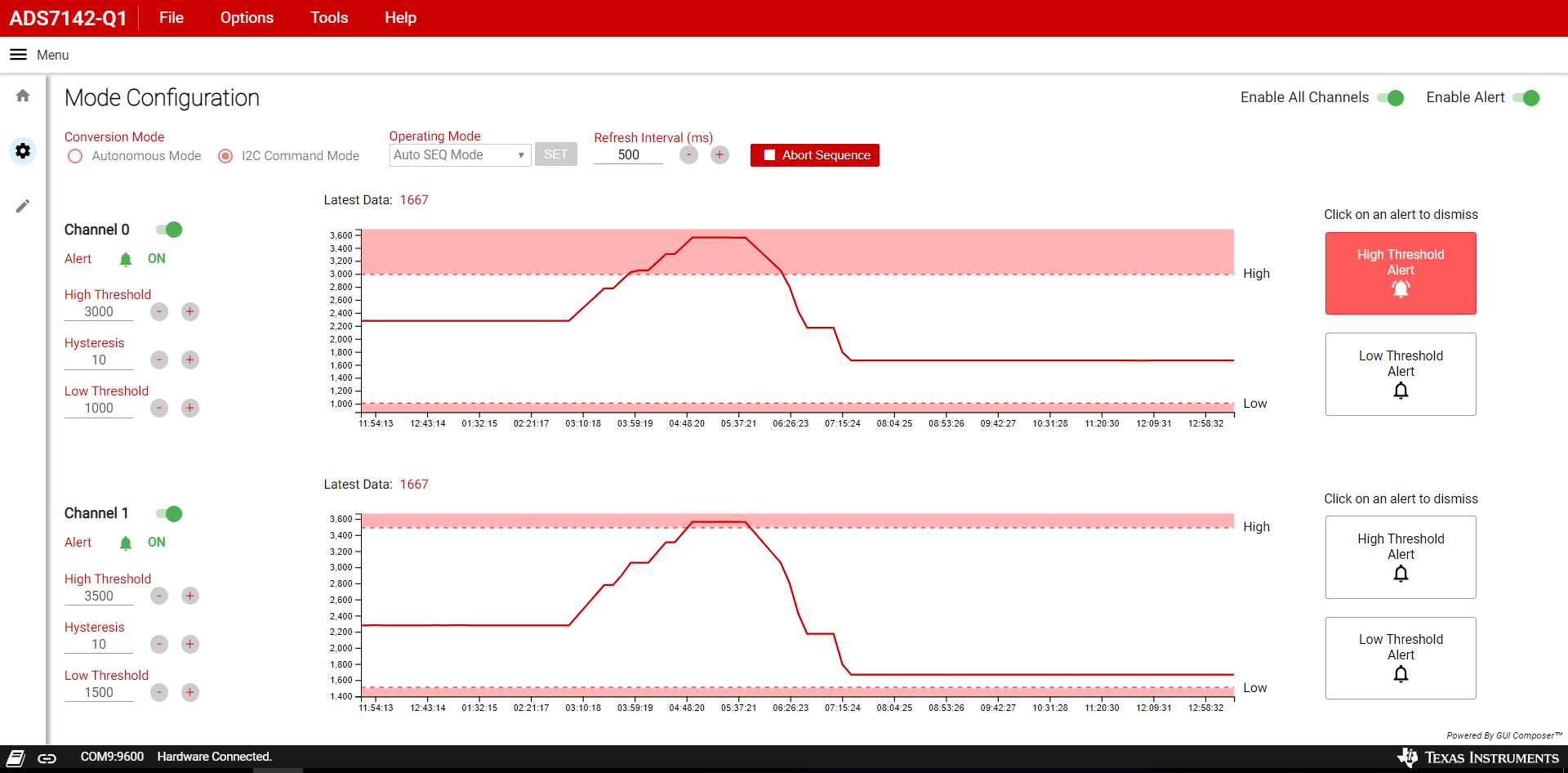This screenshot has height=773, width=1568.
Task: Decrease Refresh Interval with minus button
Action: click(x=689, y=155)
